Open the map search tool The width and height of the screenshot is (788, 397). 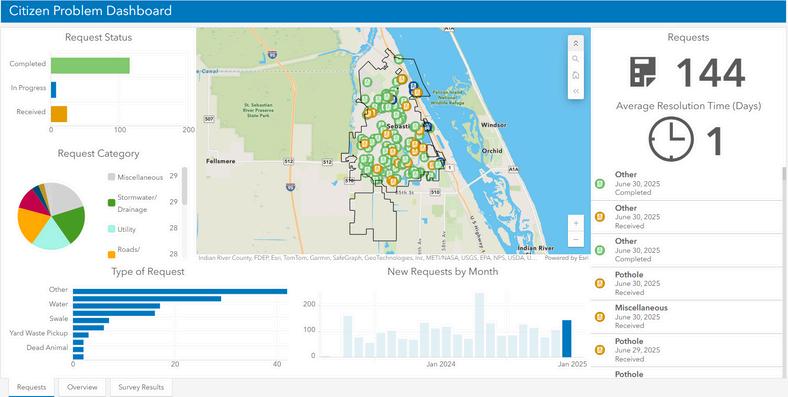575,59
